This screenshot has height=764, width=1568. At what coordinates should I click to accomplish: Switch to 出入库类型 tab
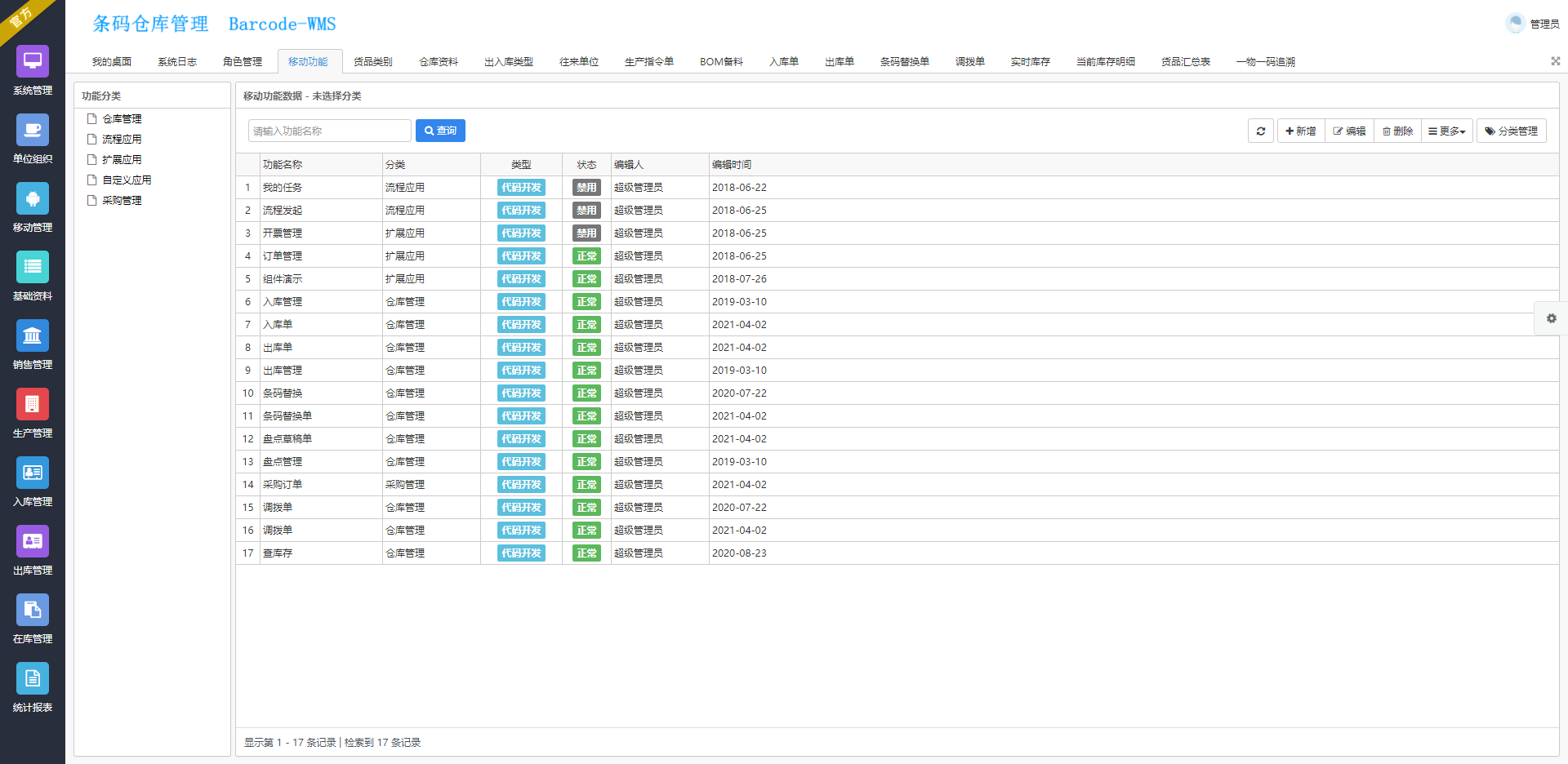coord(509,62)
